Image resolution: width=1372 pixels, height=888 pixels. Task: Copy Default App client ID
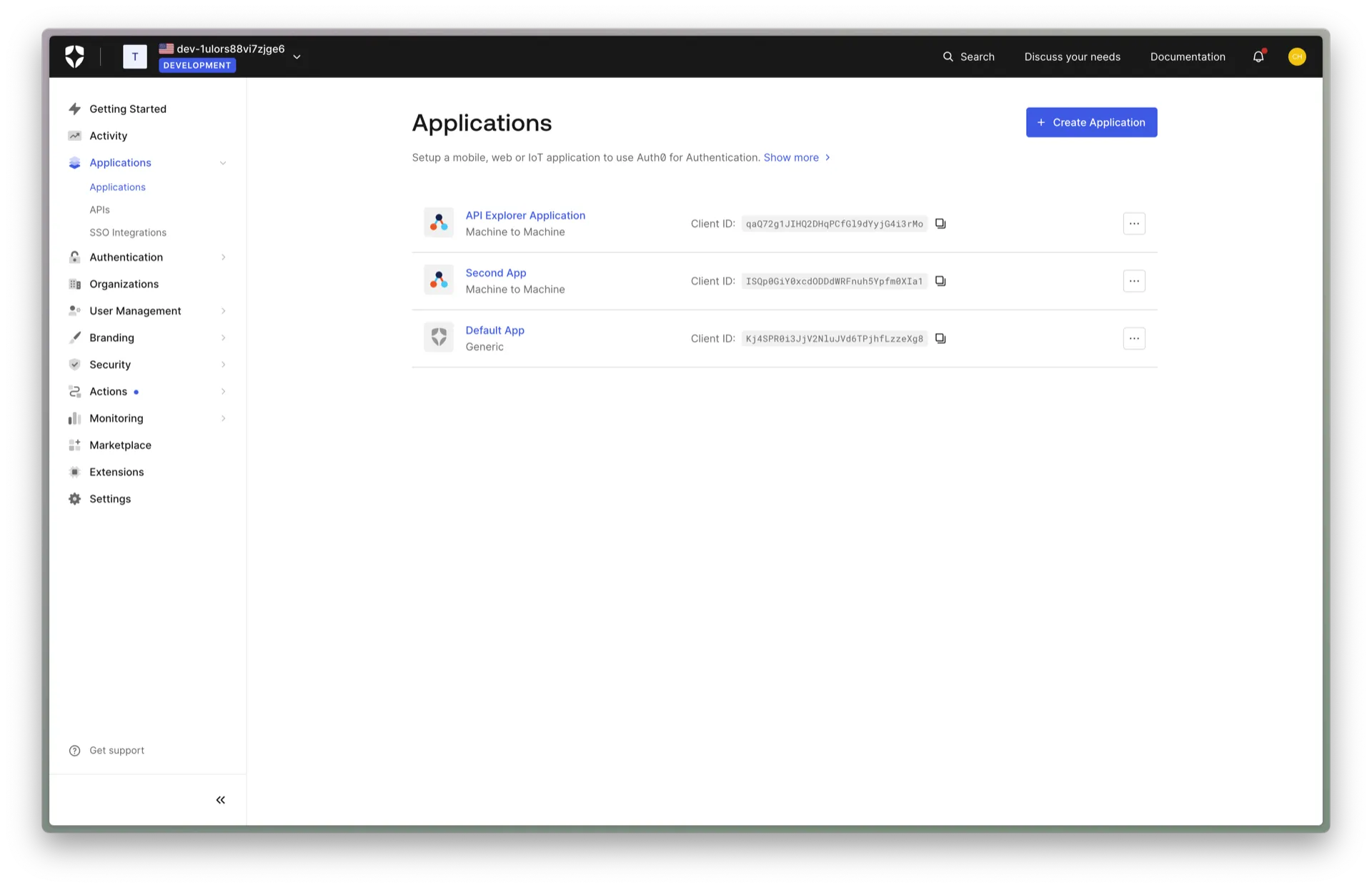tap(940, 338)
